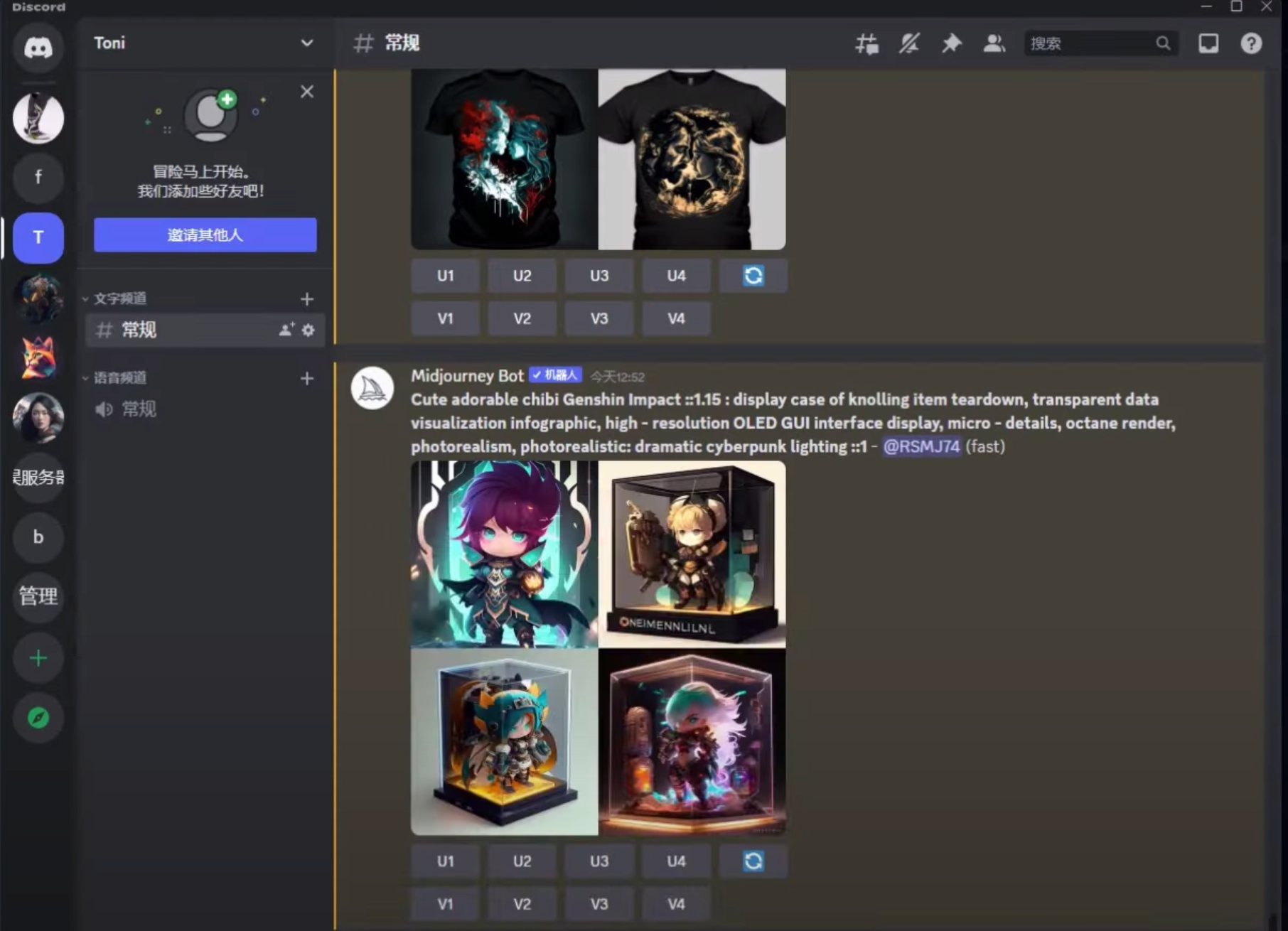The height and width of the screenshot is (931, 1288).
Task: Upscale image U2 on t-shirt grid
Action: pyautogui.click(x=522, y=276)
